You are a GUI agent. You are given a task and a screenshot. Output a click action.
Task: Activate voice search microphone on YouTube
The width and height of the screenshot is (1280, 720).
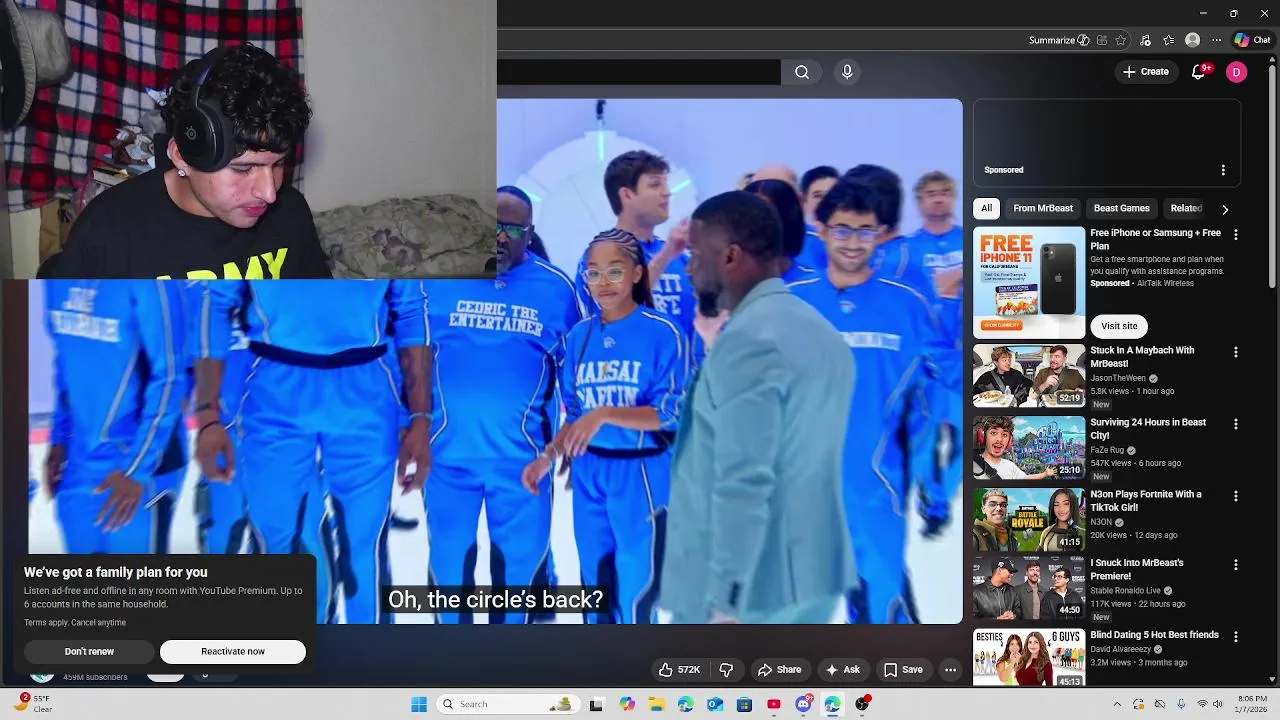click(x=847, y=72)
